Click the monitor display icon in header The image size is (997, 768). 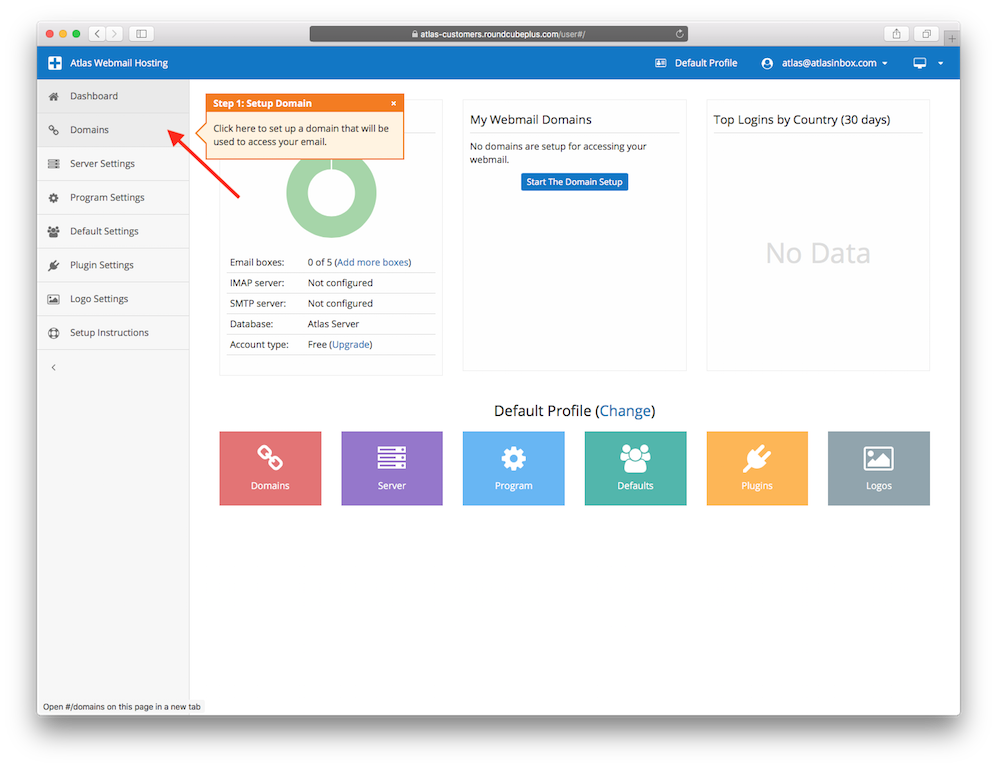pos(919,63)
